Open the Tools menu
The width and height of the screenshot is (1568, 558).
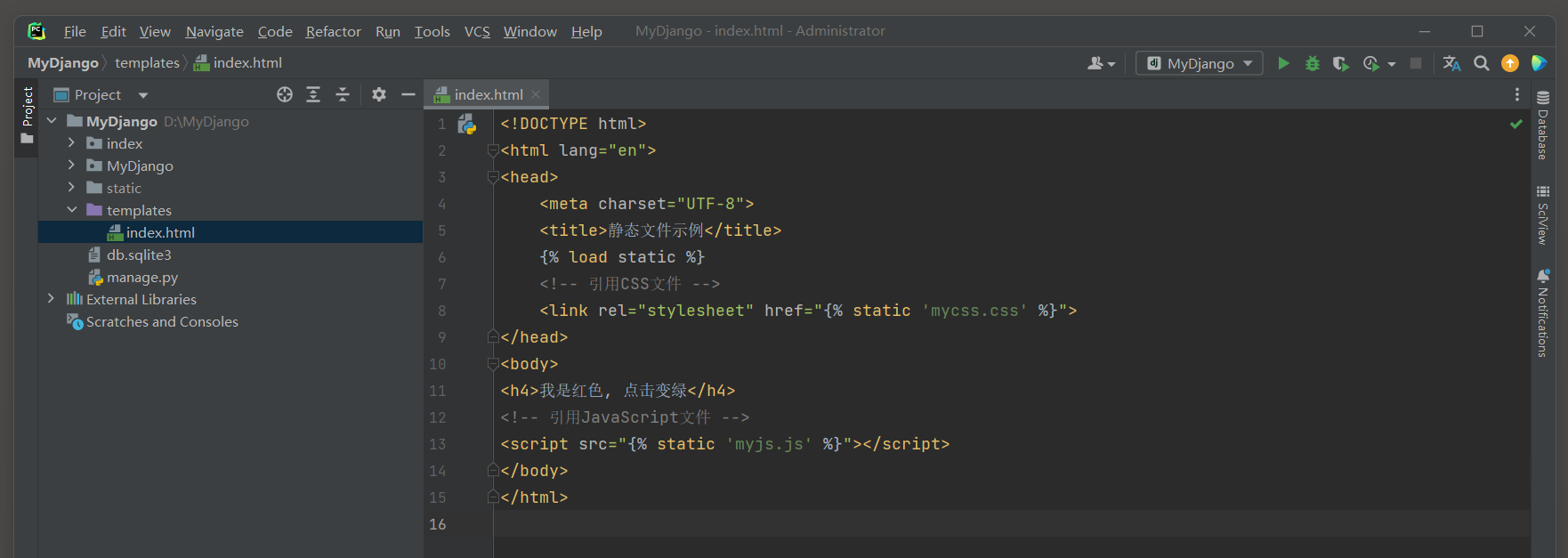click(x=432, y=31)
